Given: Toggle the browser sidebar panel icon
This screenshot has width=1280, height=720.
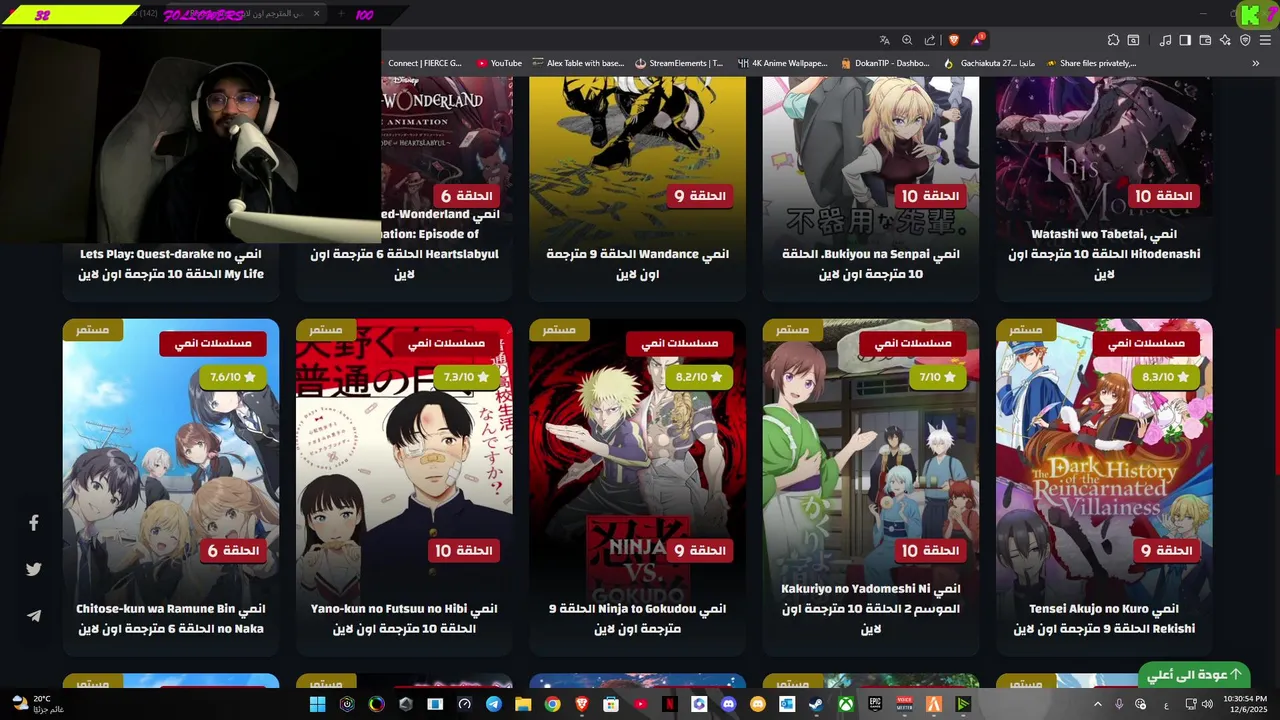Looking at the screenshot, I should coord(1185,40).
